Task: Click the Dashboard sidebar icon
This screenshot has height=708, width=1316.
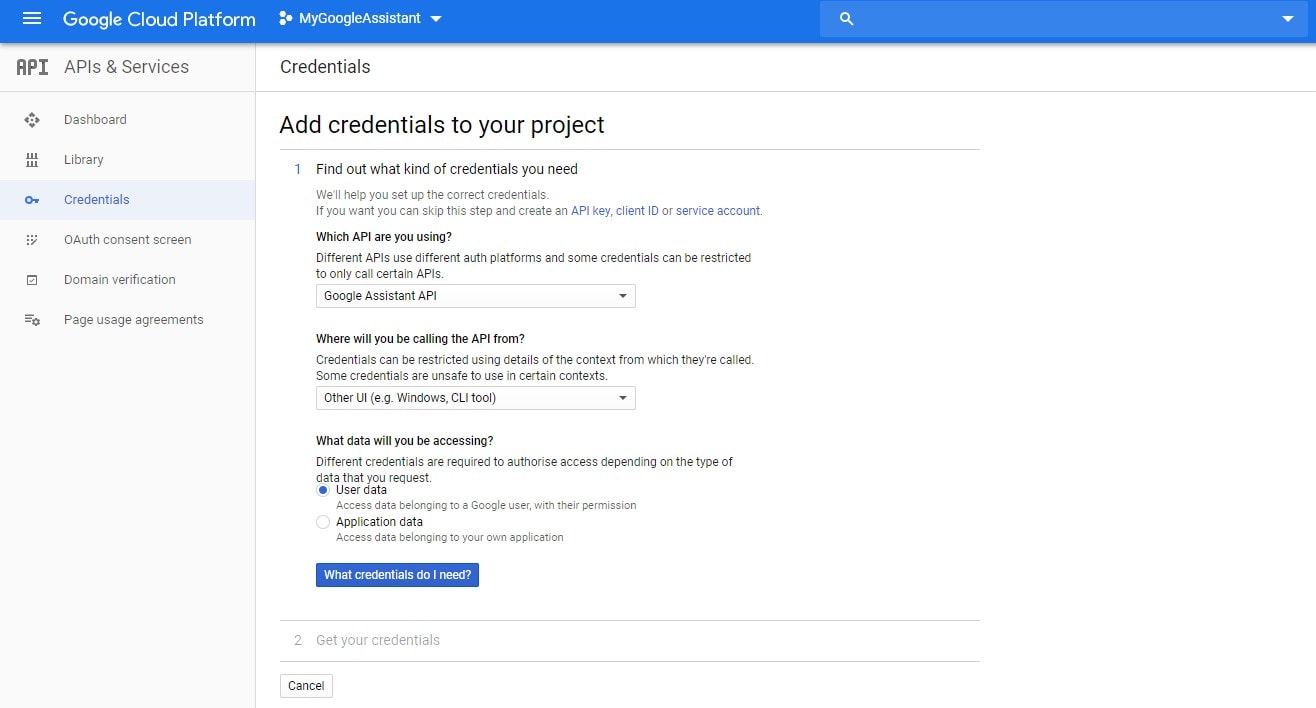Action: coord(32,120)
